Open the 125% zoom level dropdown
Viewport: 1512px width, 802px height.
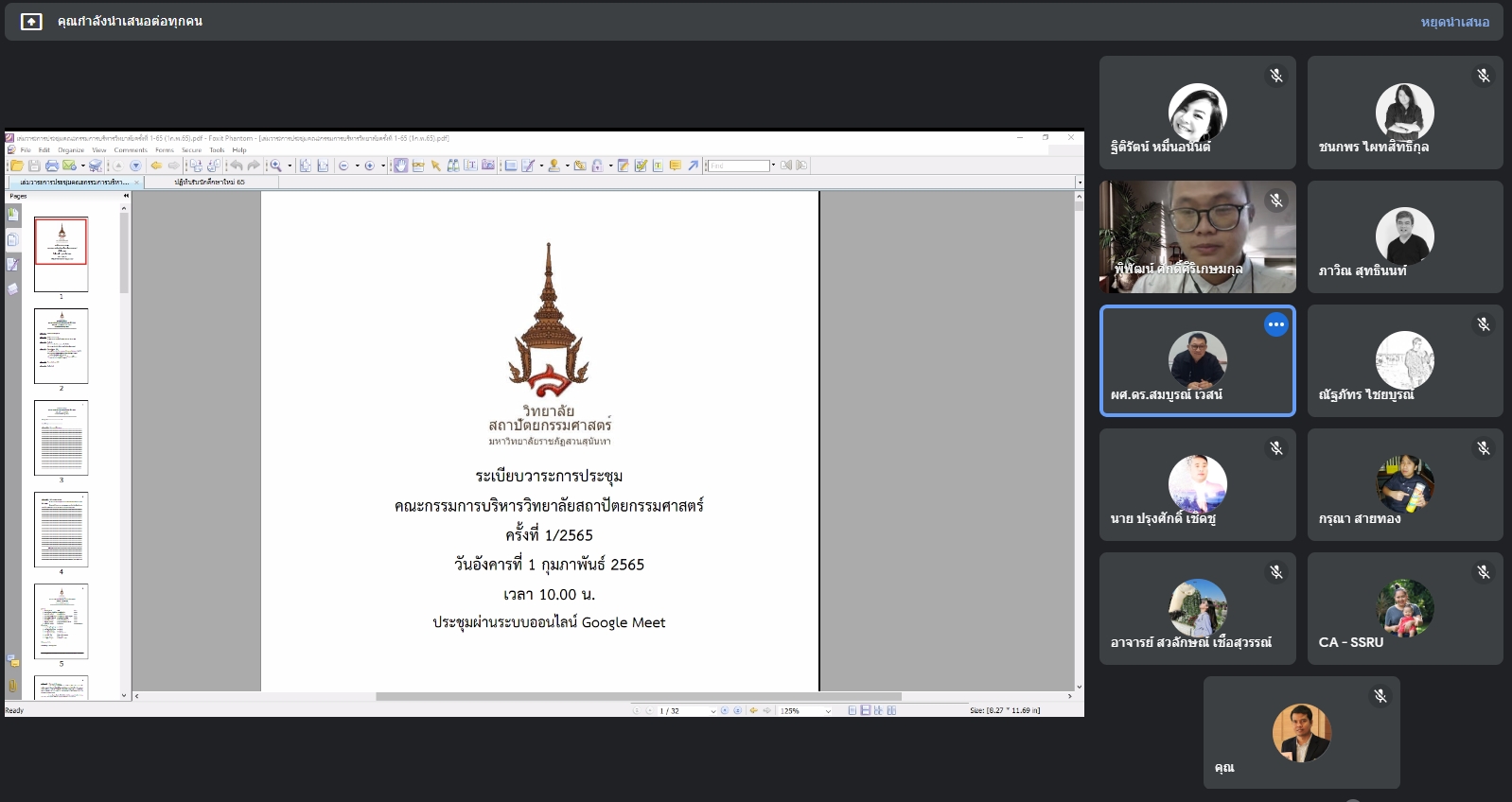(828, 711)
